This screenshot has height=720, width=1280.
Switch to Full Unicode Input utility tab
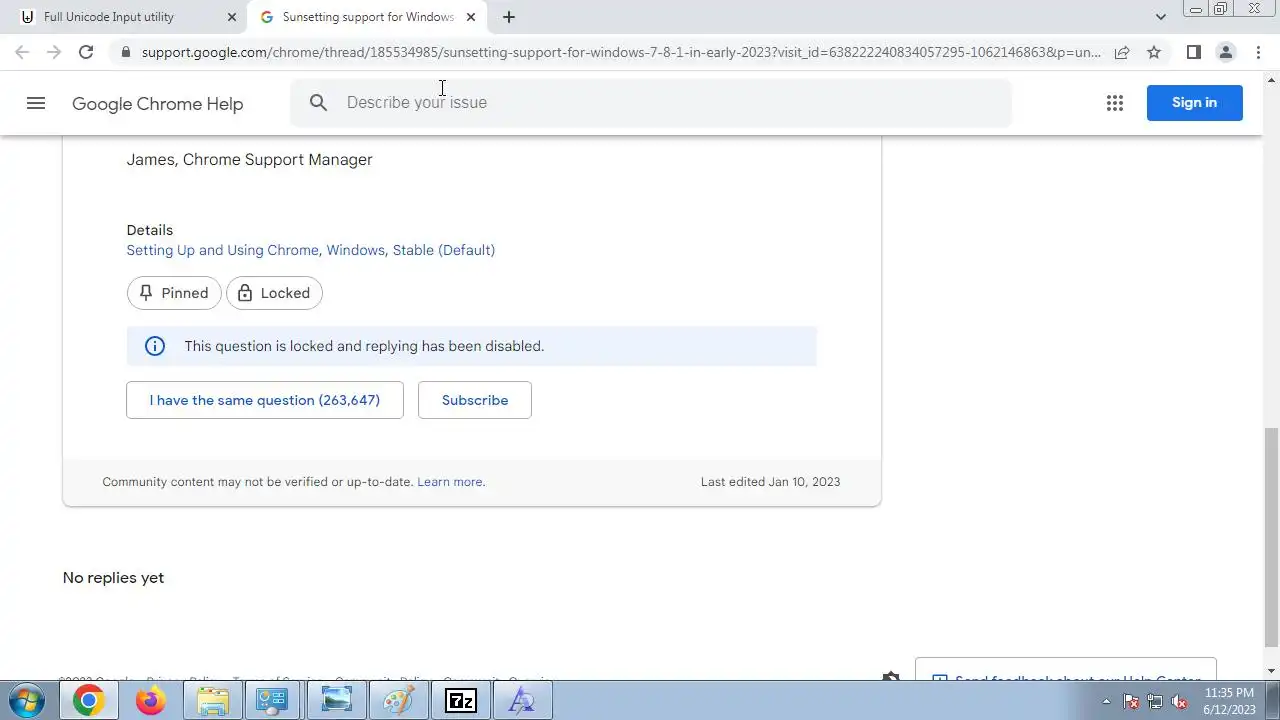[x=108, y=17]
